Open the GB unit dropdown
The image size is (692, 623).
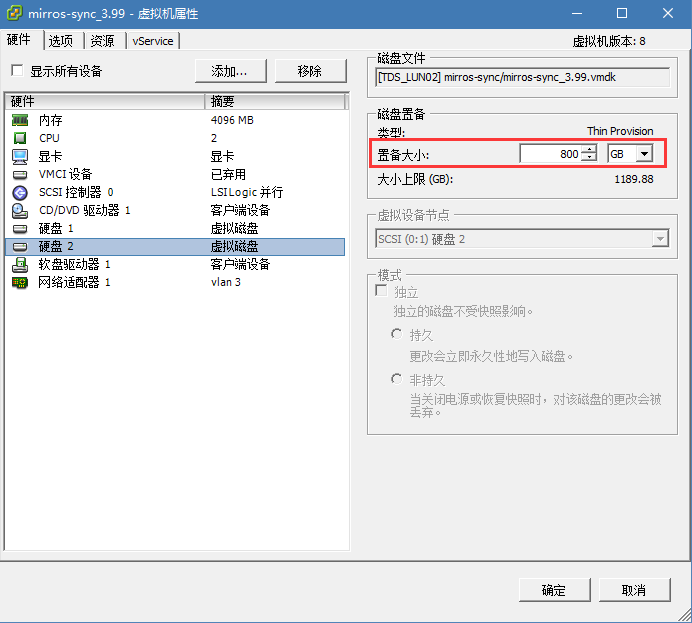click(643, 154)
